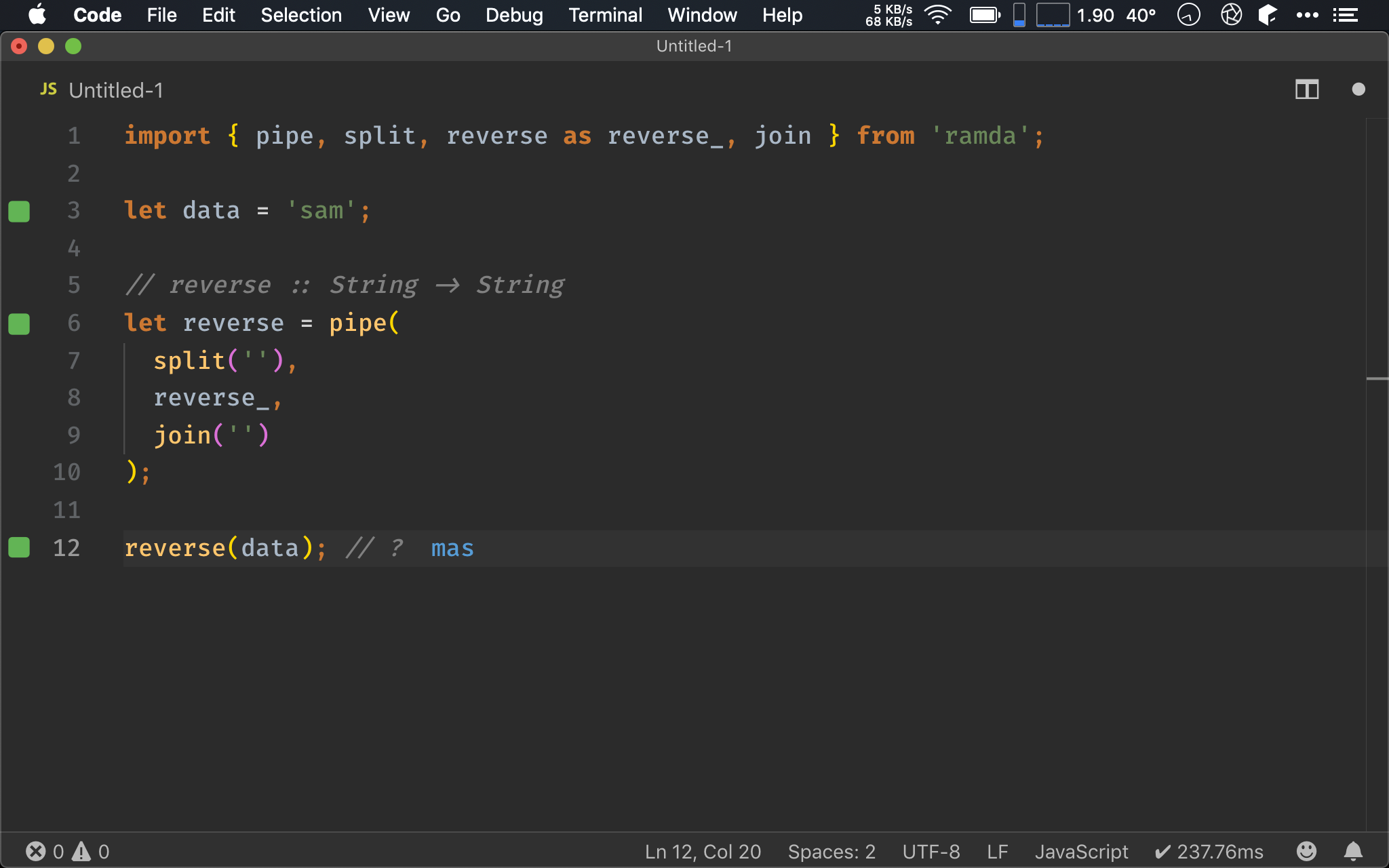Open the Window menu
This screenshot has height=868, width=1389.
702,15
